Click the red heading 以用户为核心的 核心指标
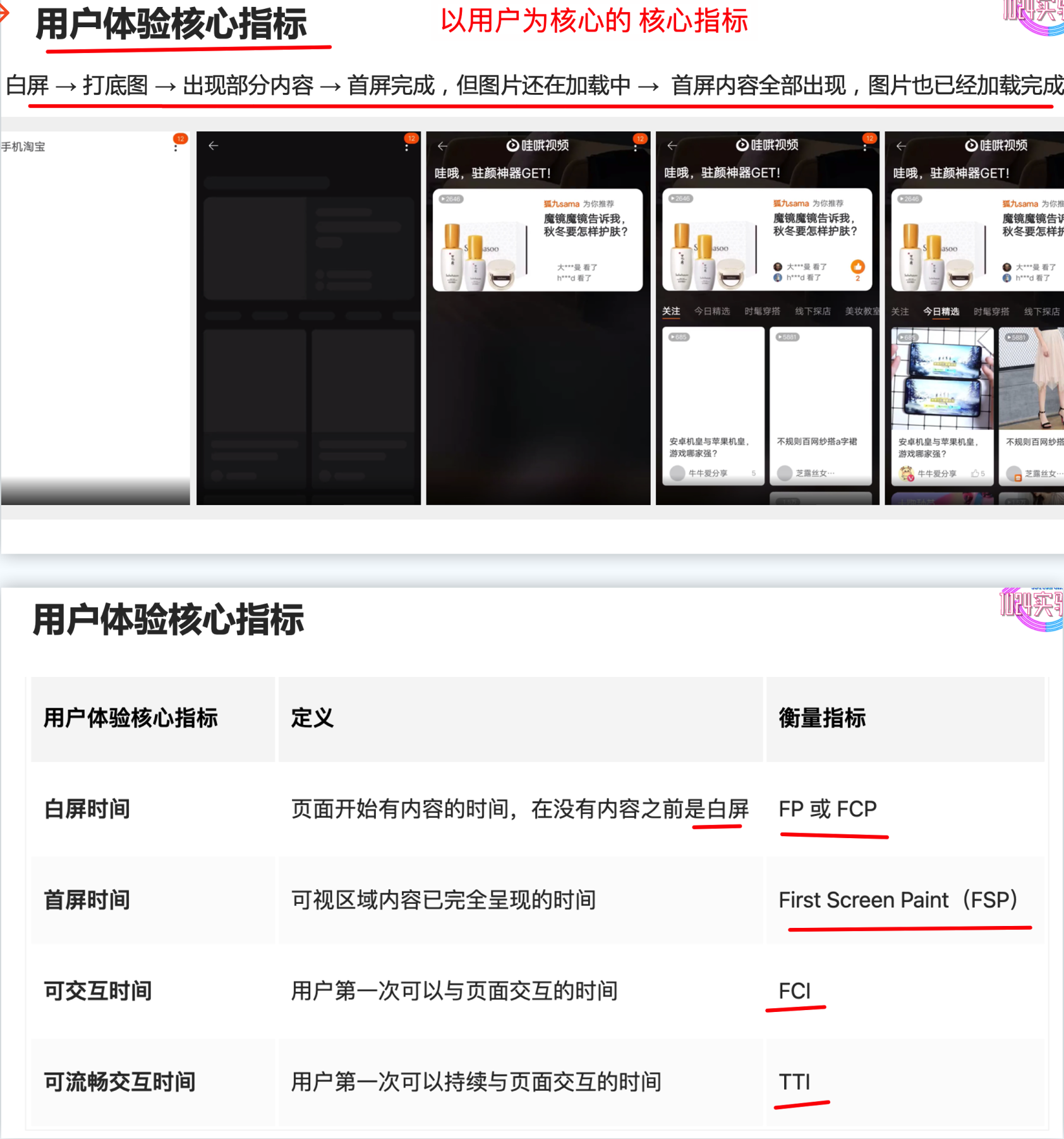This screenshot has width=1064, height=1139. 594,21
